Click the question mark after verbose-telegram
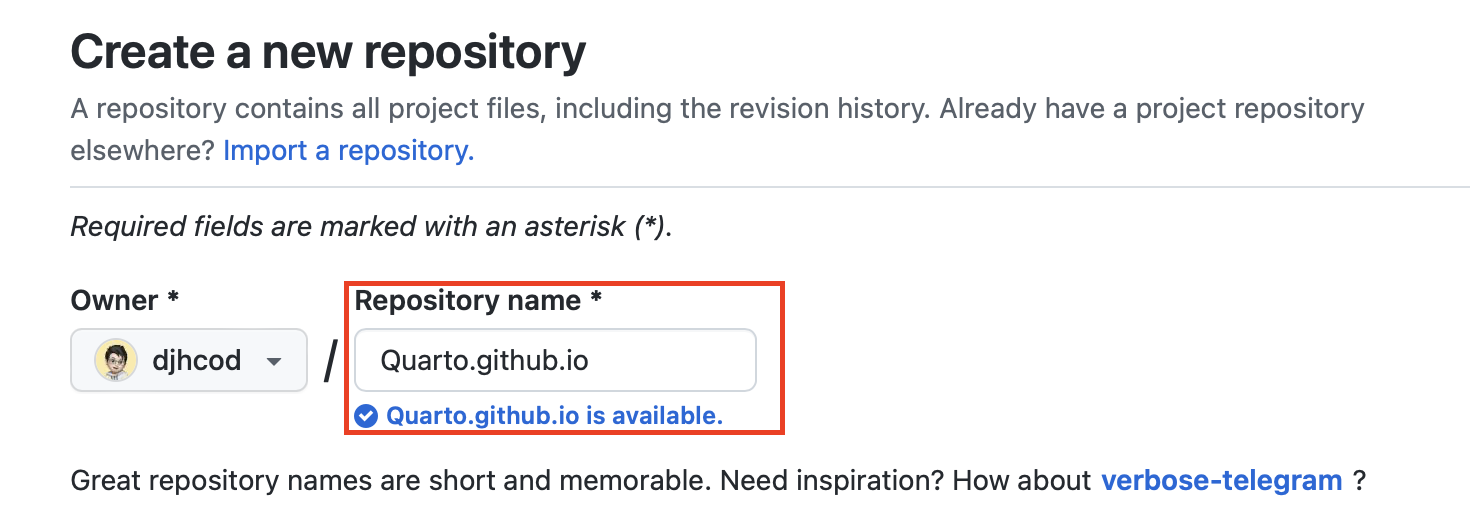Image resolution: width=1470 pixels, height=512 pixels. [x=1359, y=481]
